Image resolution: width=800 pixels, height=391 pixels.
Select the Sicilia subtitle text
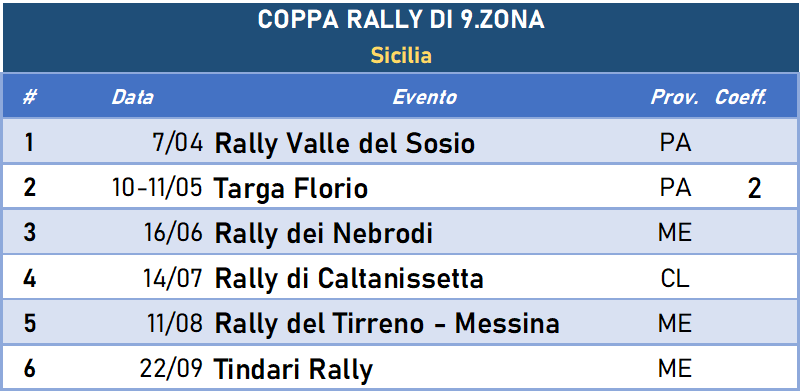[401, 55]
